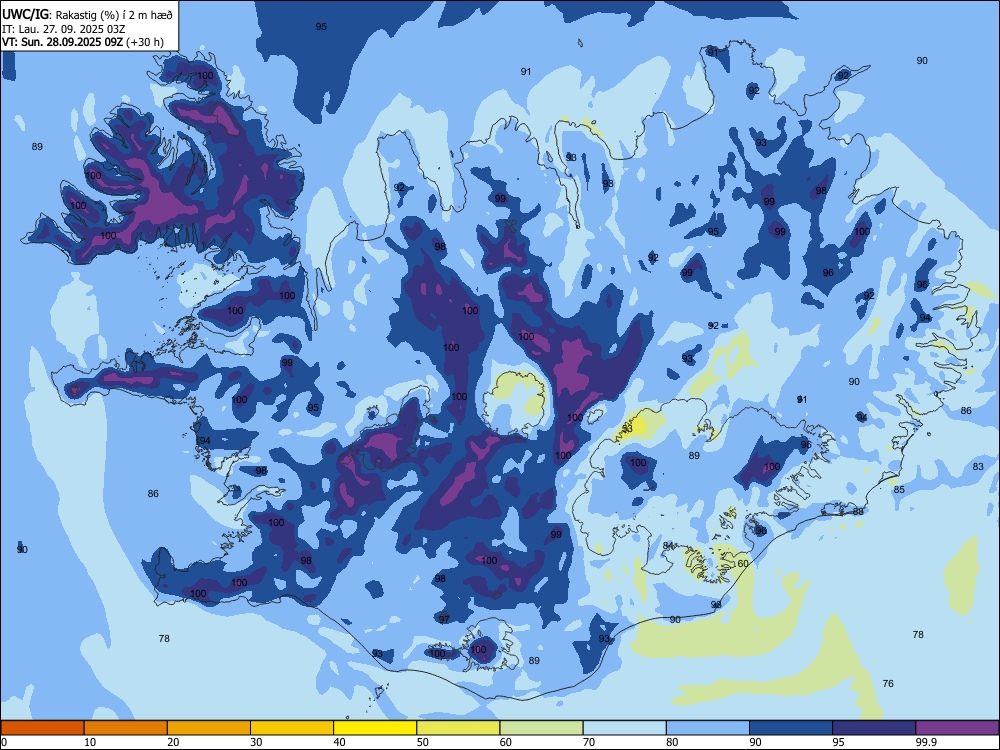Click the legend tick label '70'
Screen dimensions: 1000x750
[x=589, y=742]
